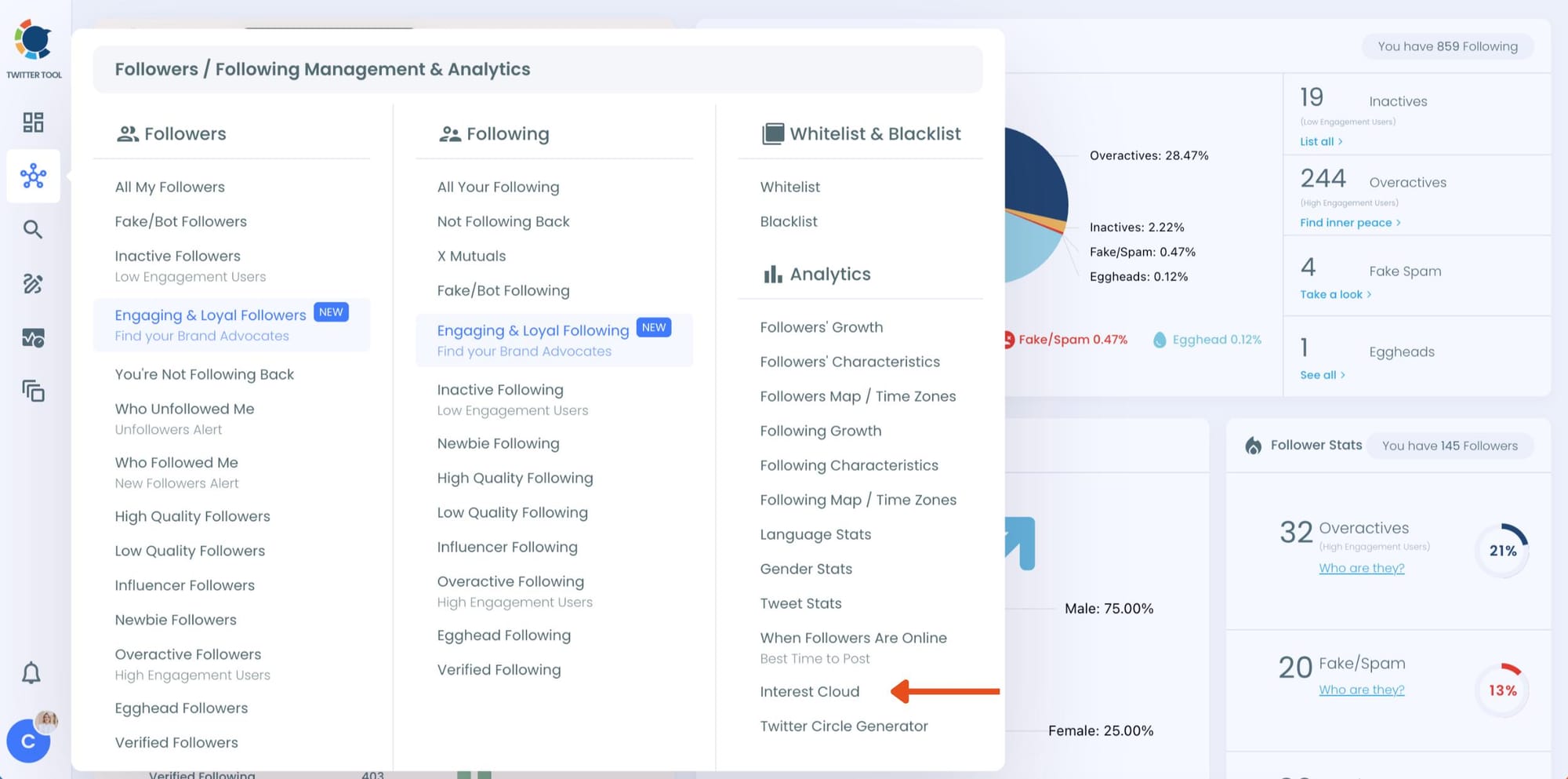Click List all link under Inactives
The height and width of the screenshot is (779, 1568).
coord(1321,141)
